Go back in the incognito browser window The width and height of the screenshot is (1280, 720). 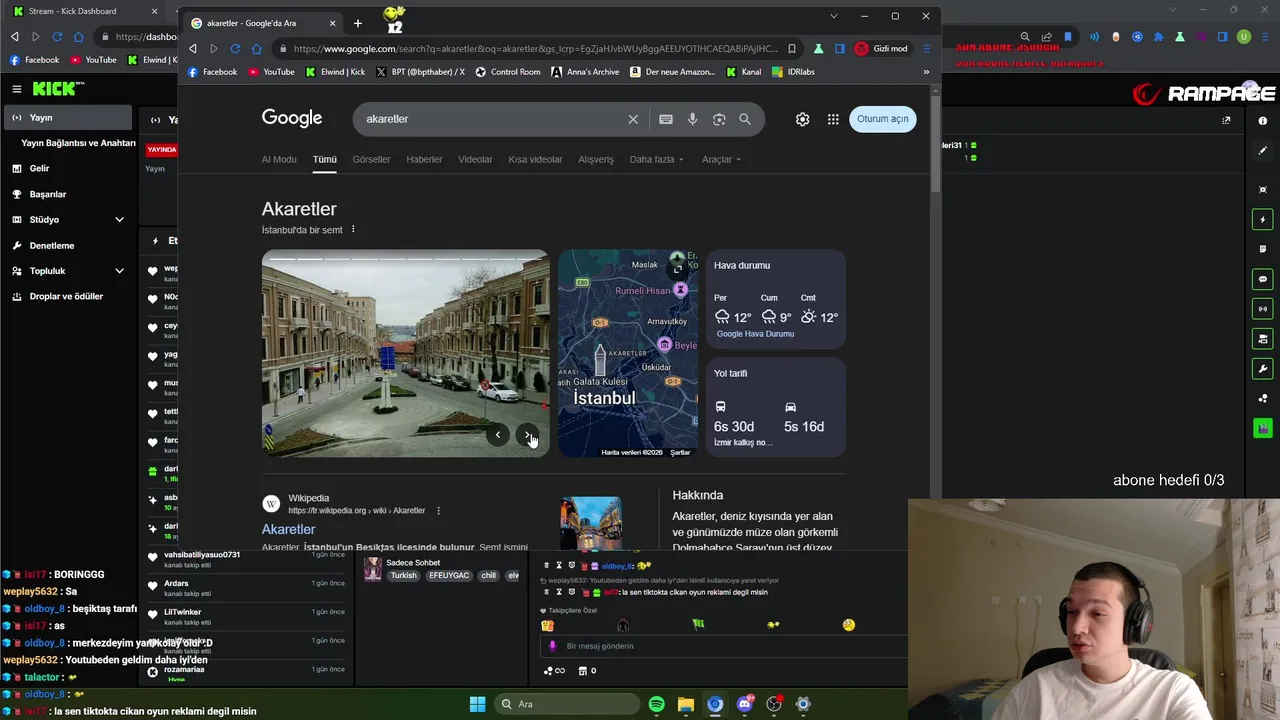[x=193, y=48]
